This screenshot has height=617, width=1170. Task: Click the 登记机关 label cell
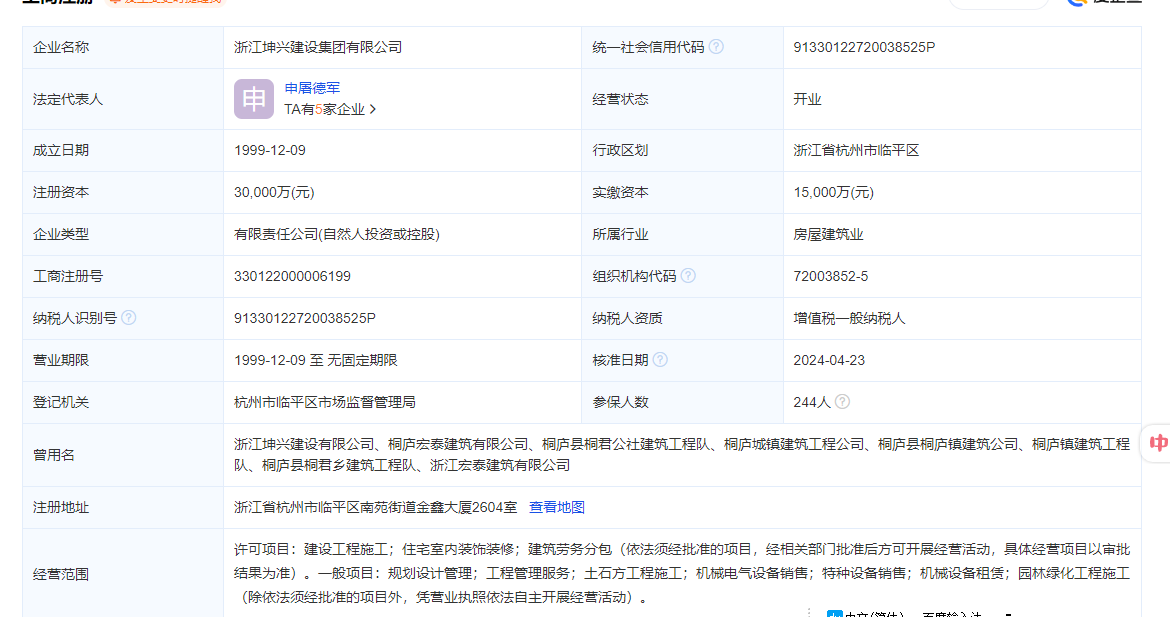123,401
